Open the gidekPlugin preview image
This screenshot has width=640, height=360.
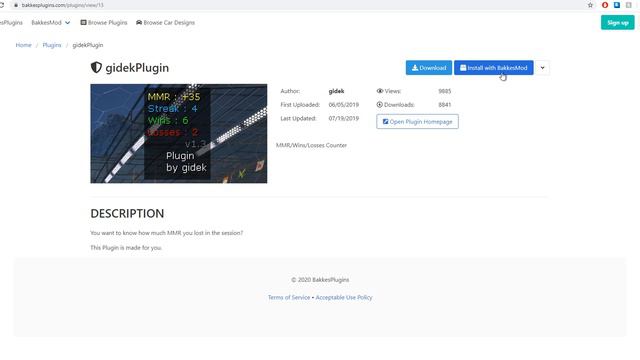point(179,133)
